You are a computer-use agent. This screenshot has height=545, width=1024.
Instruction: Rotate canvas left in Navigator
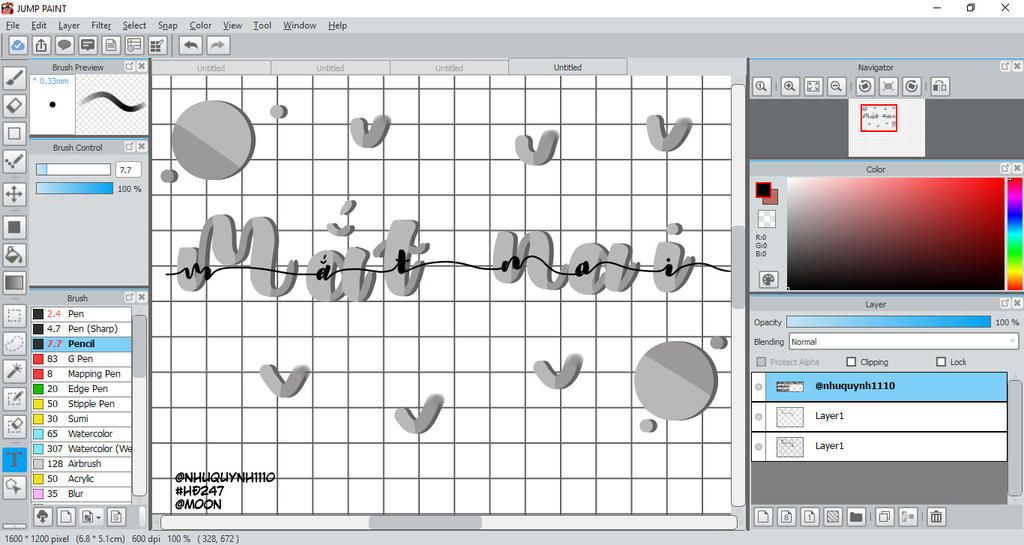[865, 86]
